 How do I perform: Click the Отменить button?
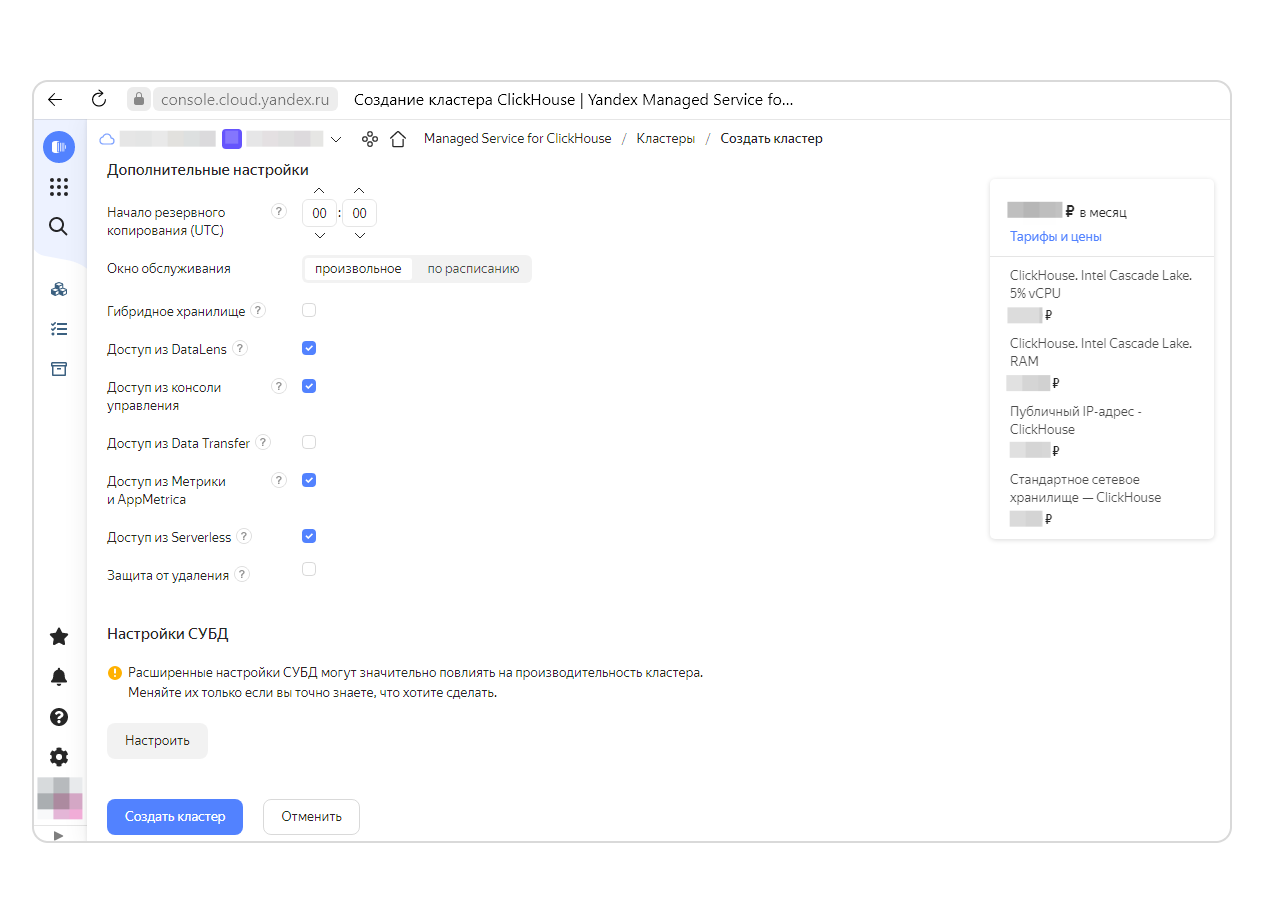pyautogui.click(x=311, y=817)
